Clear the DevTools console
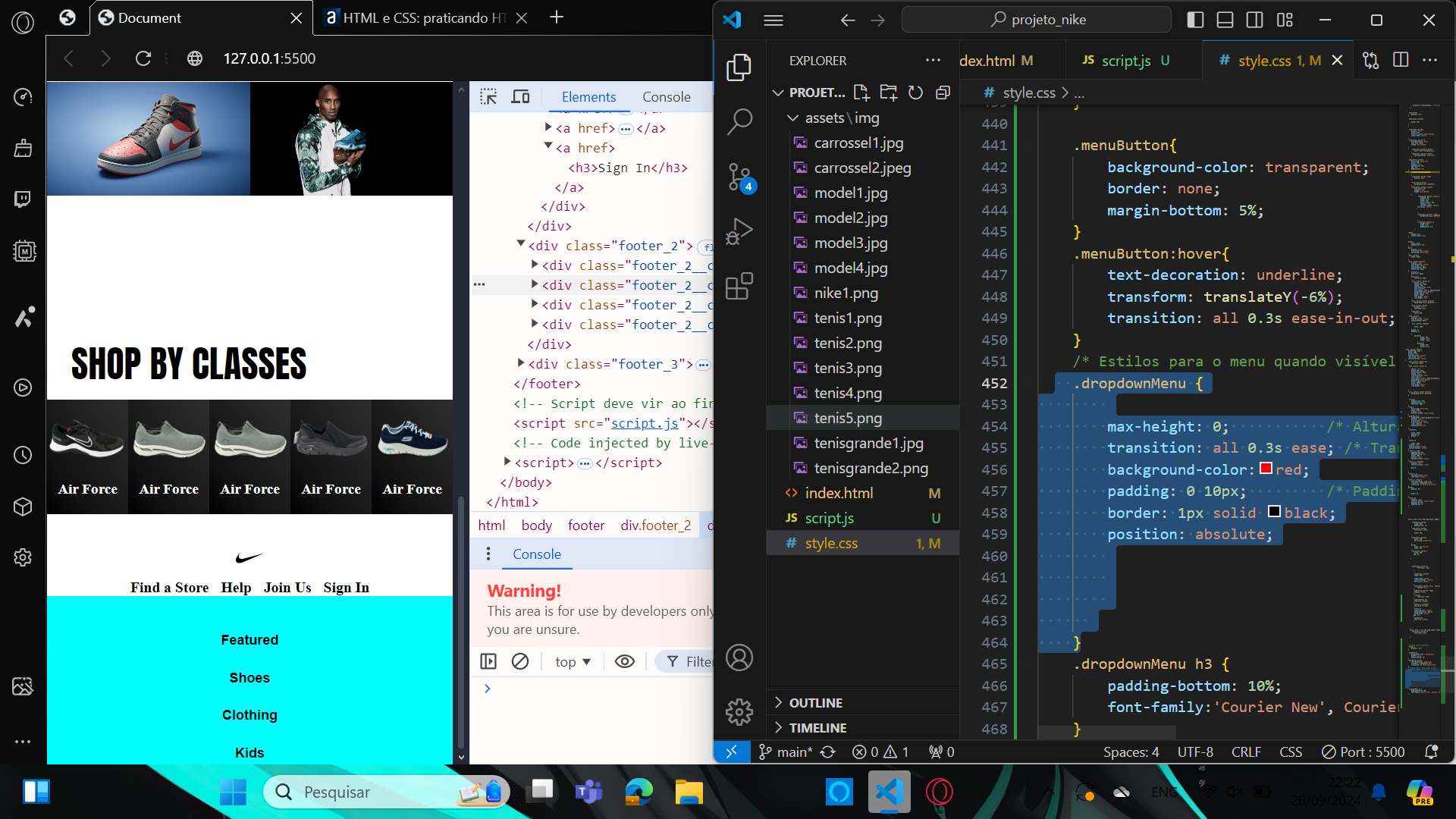Viewport: 1456px width, 819px height. tap(519, 661)
